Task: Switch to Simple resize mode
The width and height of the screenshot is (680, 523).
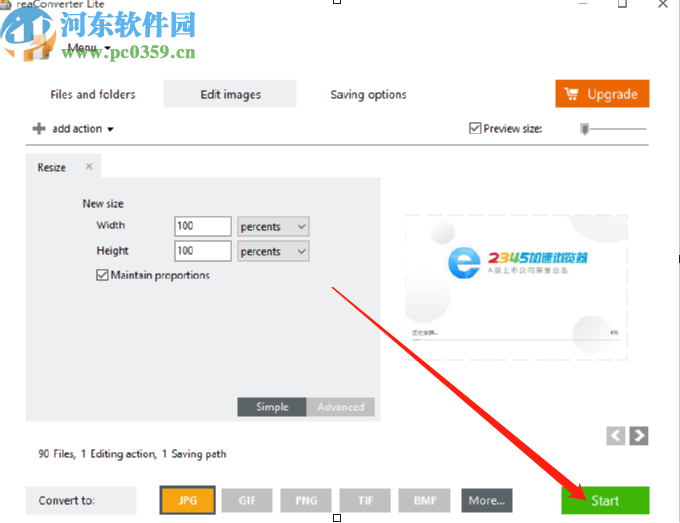Action: [272, 407]
